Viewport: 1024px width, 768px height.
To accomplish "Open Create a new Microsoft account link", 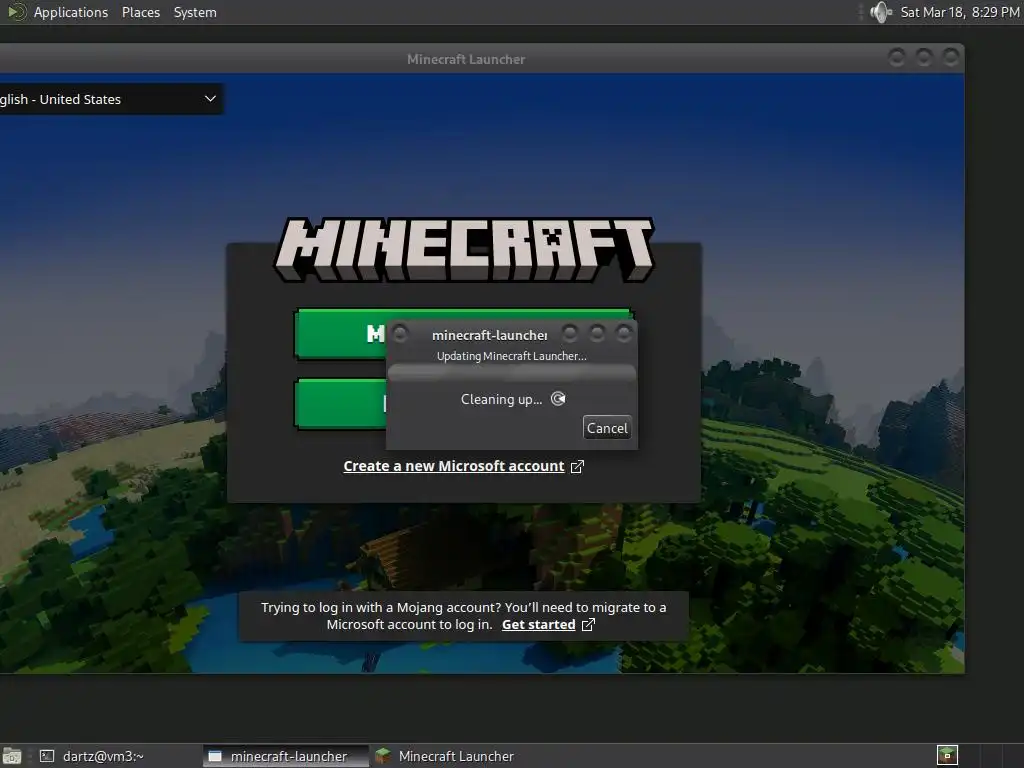I will [x=453, y=466].
